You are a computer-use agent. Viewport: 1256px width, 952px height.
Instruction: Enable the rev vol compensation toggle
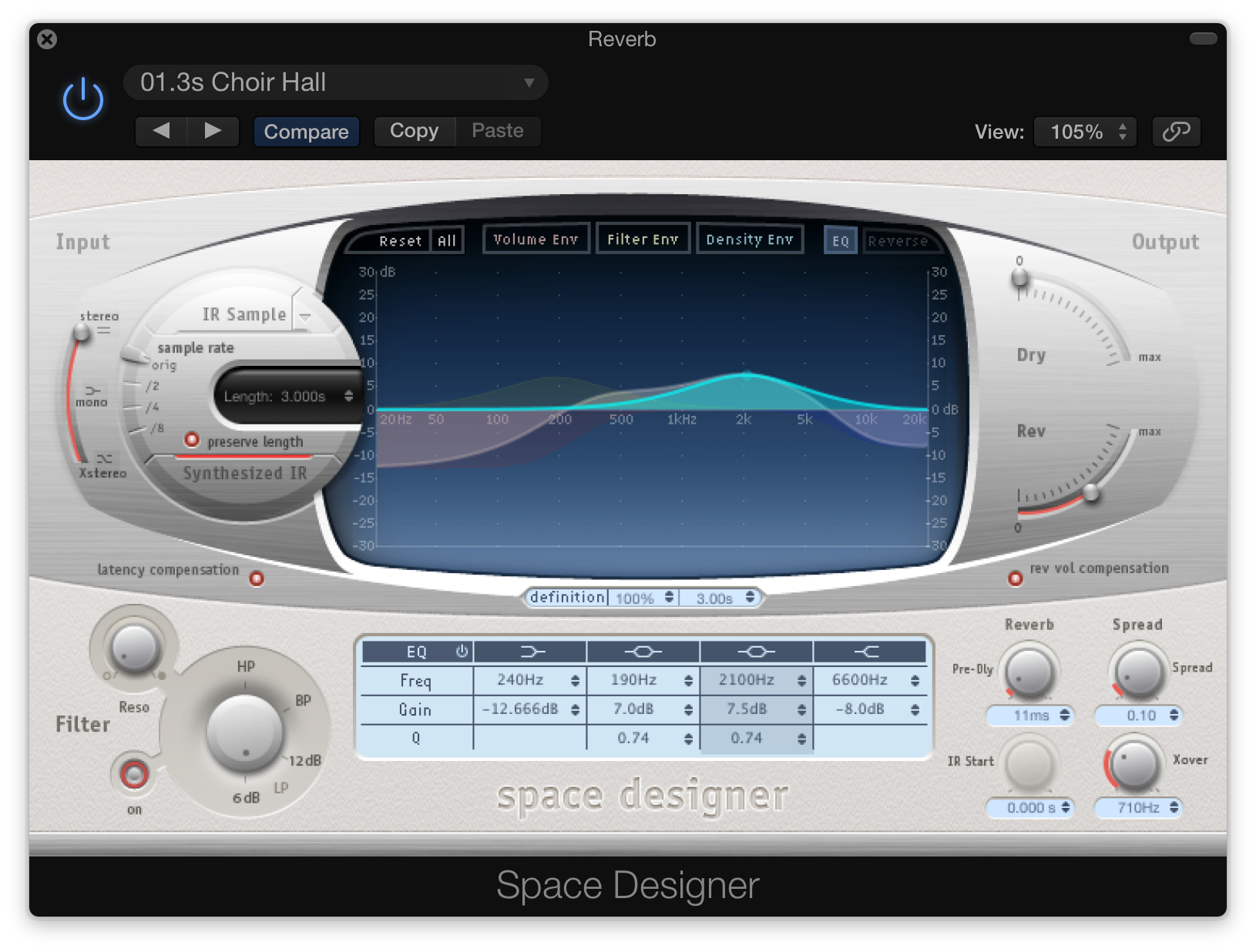click(x=1015, y=578)
